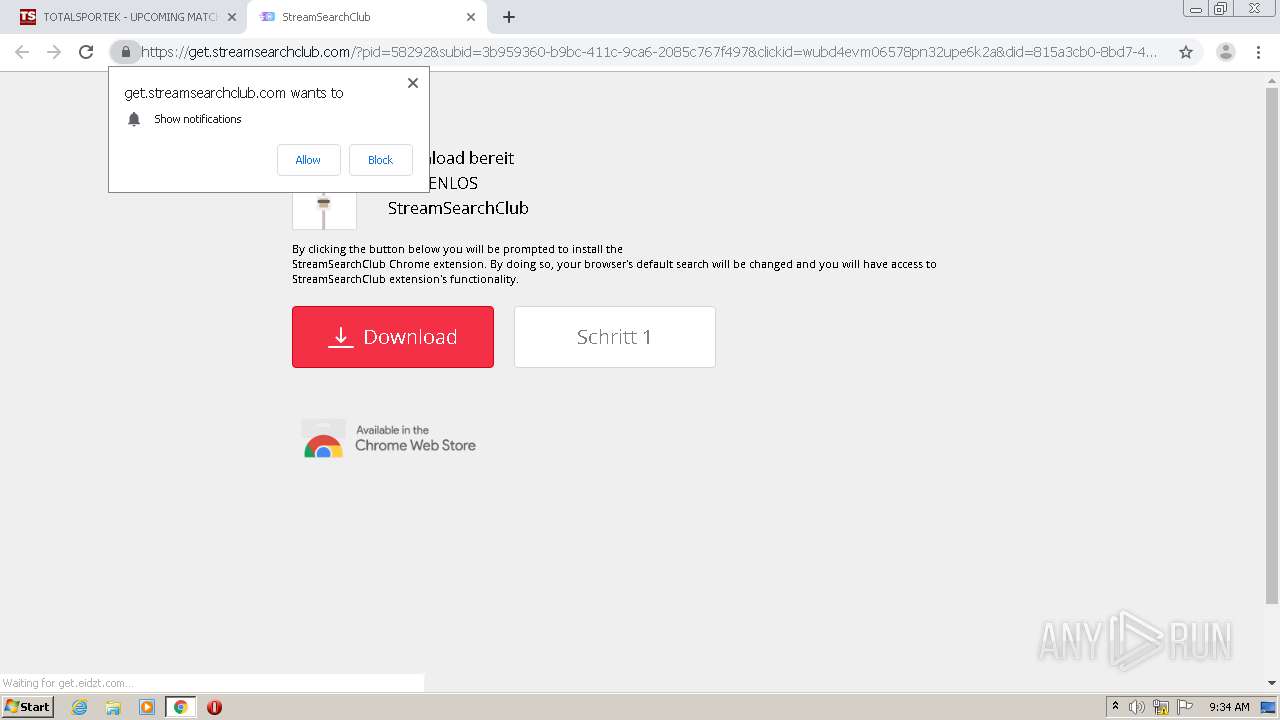Click the Show Desktop button
The width and height of the screenshot is (1280, 720).
1269,707
